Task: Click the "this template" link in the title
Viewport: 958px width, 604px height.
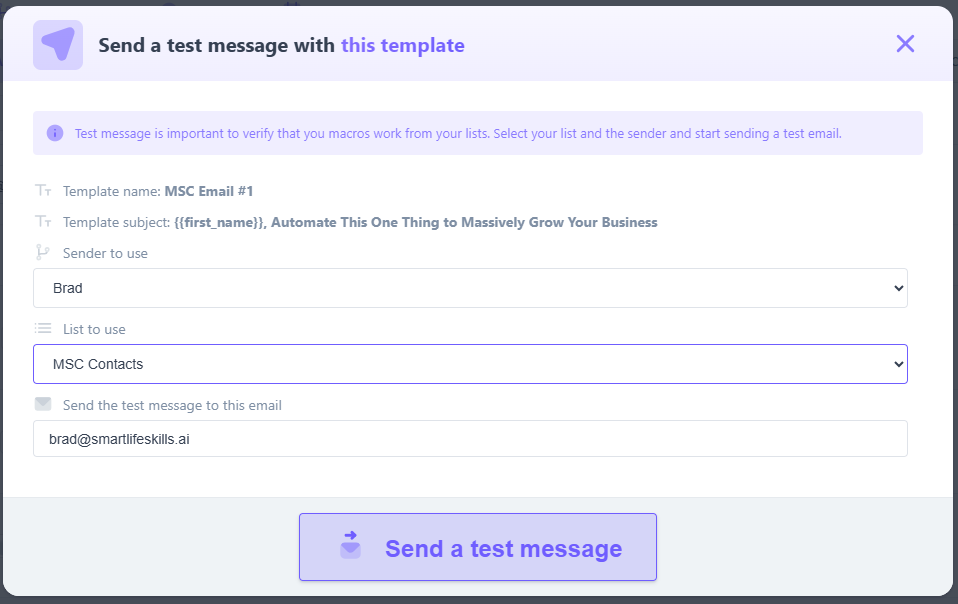Action: [x=402, y=45]
